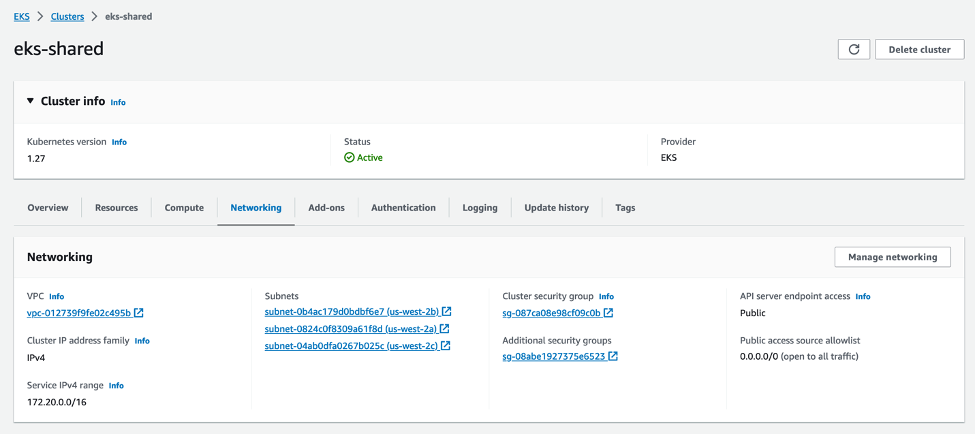Go to Clusters breadcrumb link

67,17
